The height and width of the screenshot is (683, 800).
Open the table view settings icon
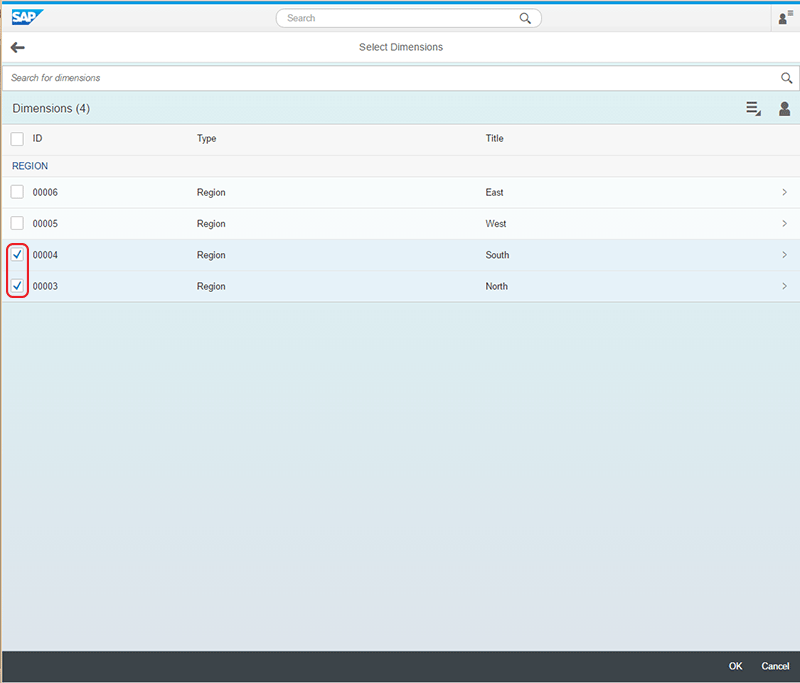pyautogui.click(x=753, y=108)
